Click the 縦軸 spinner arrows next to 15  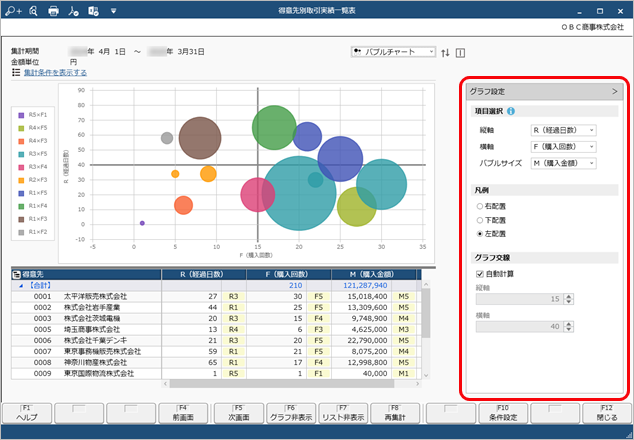click(x=569, y=299)
